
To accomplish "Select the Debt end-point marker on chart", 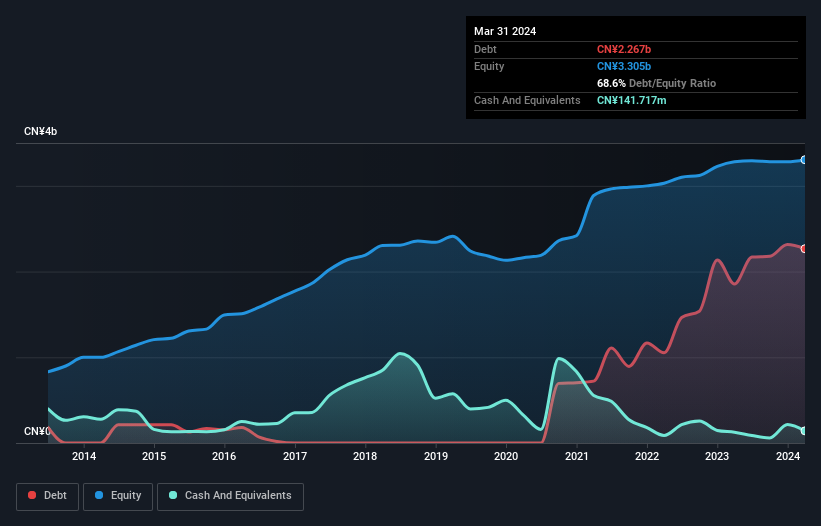I will coord(804,249).
